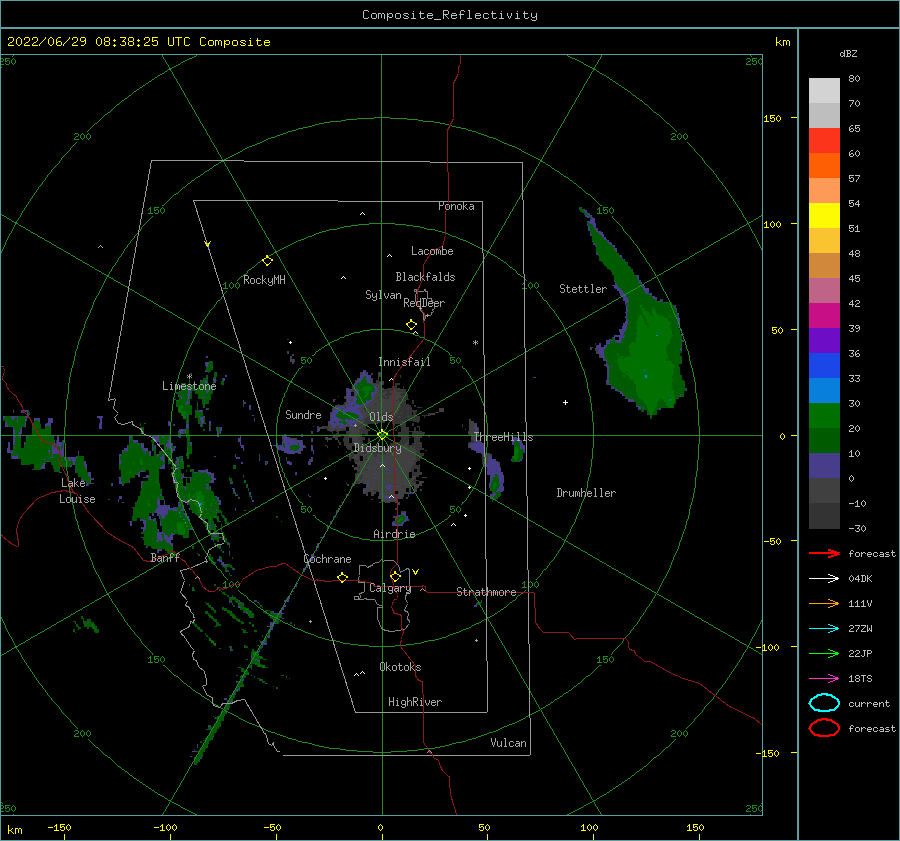
Task: Click the Sylvan label
Action: tap(383, 295)
